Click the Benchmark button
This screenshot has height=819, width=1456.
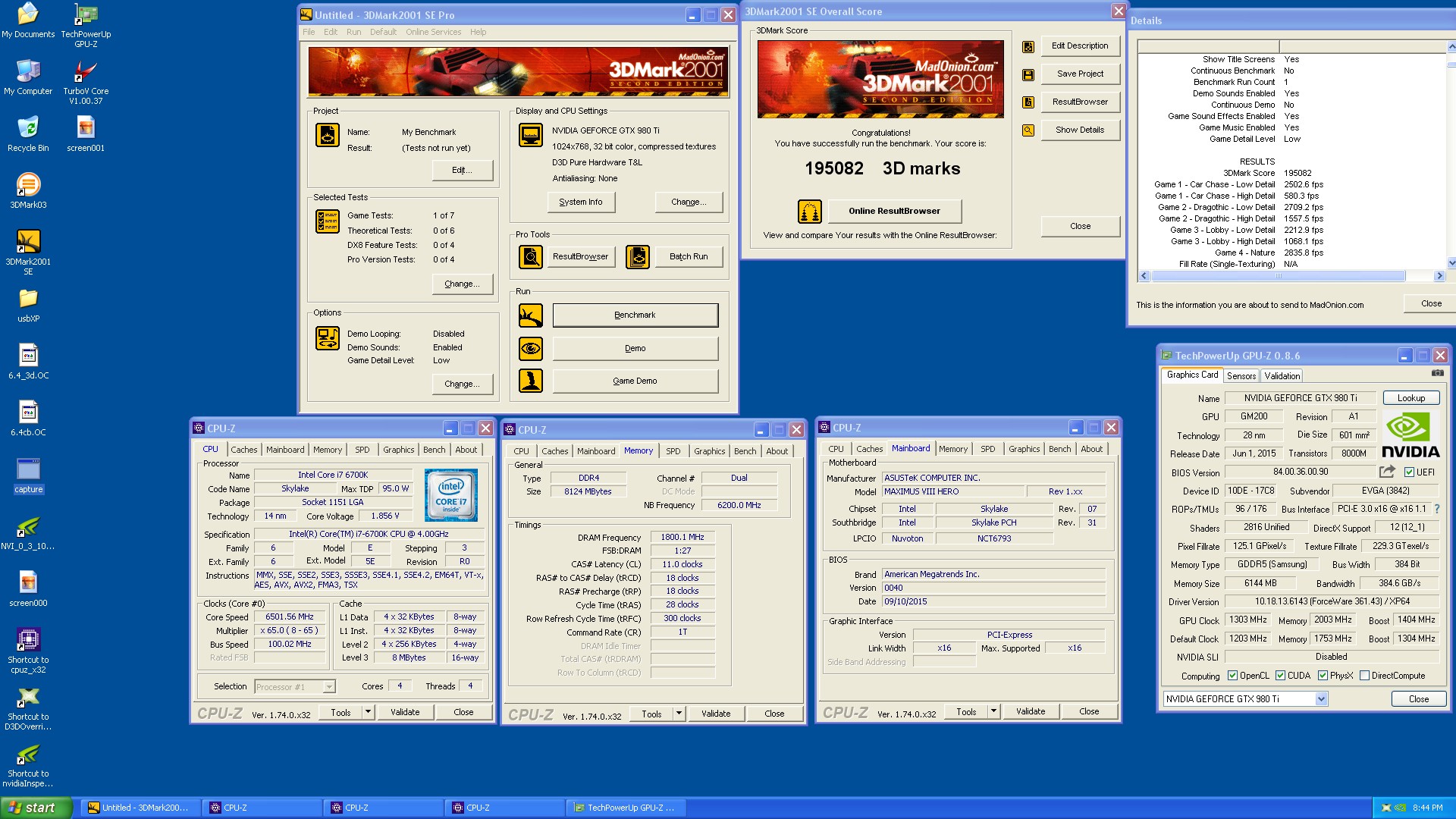635,315
